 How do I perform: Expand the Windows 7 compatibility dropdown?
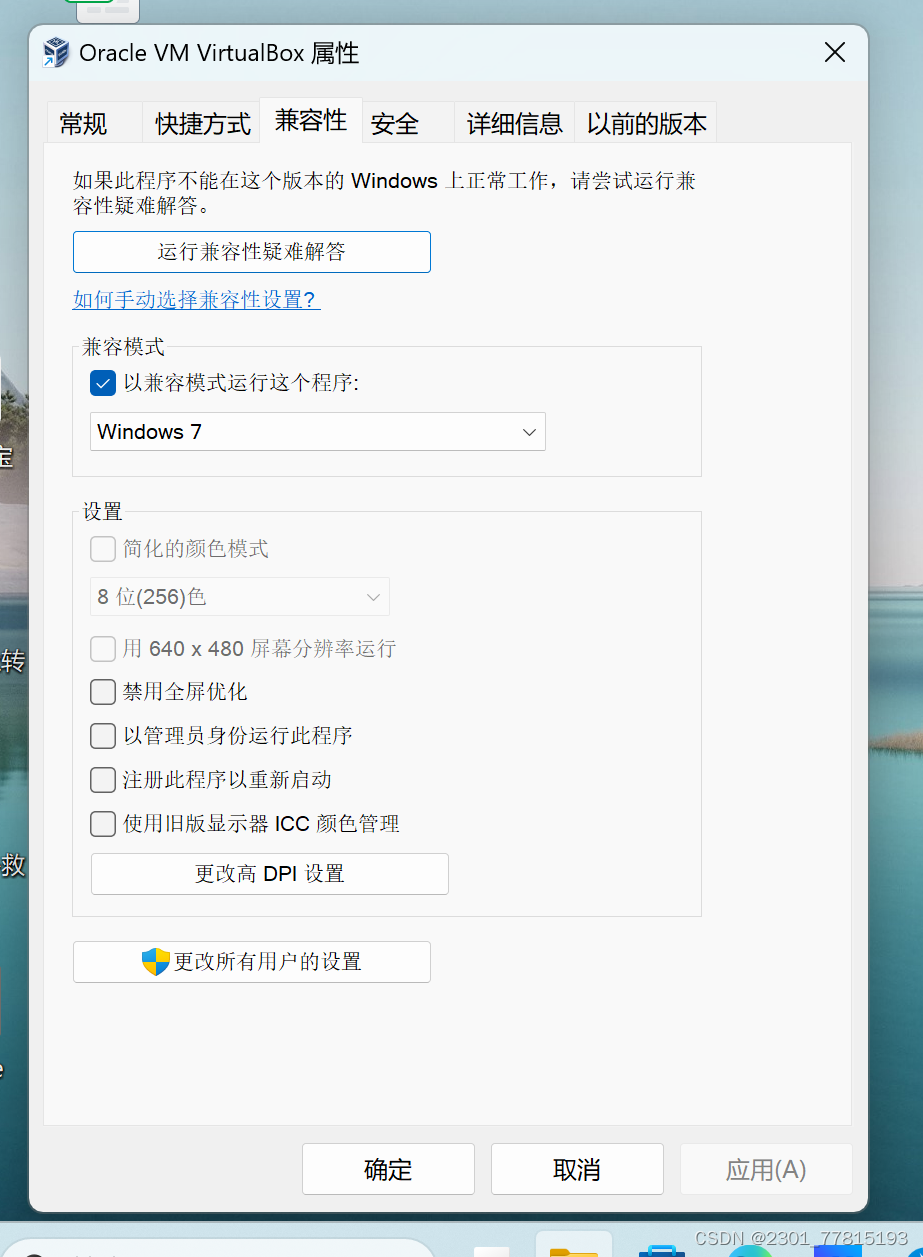click(x=318, y=432)
